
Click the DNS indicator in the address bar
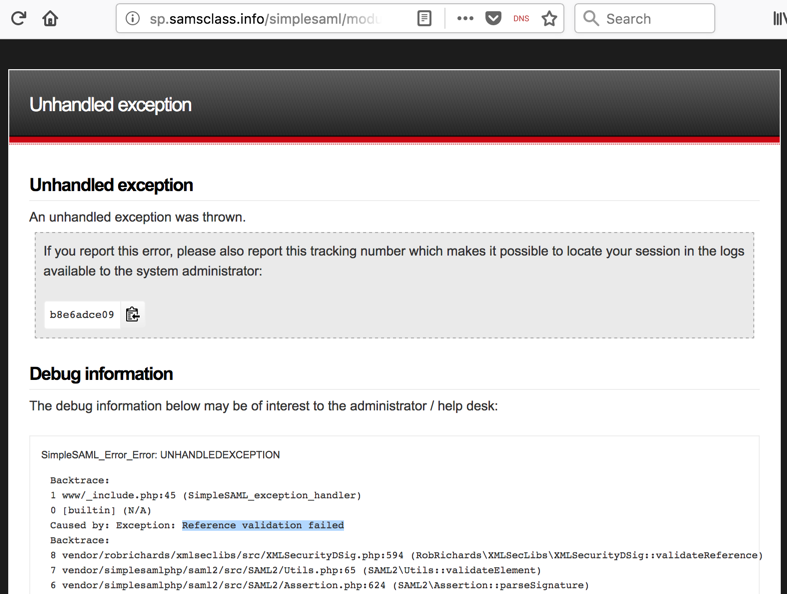click(x=521, y=18)
